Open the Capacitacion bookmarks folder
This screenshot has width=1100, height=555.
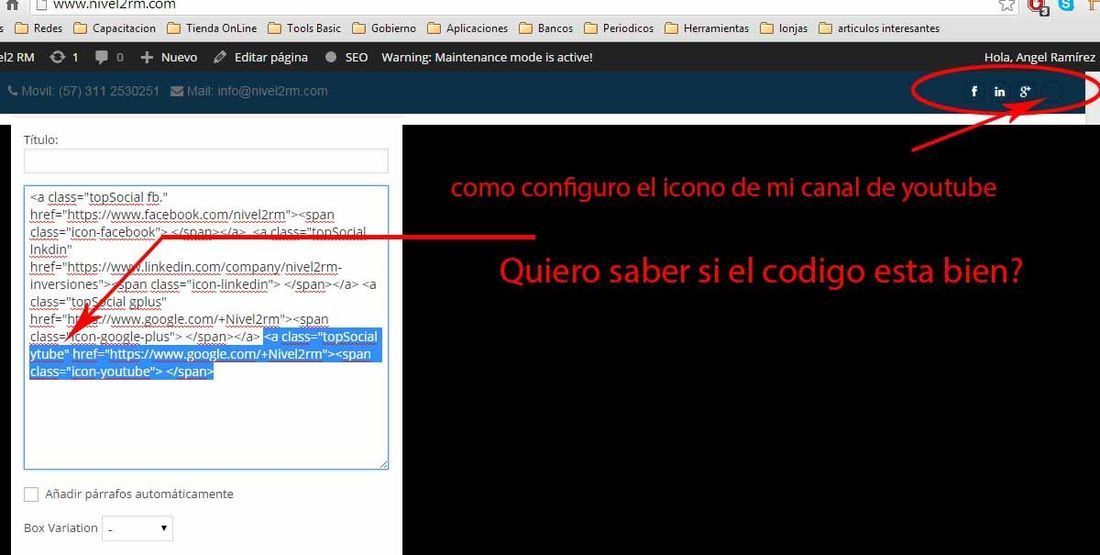pyautogui.click(x=115, y=29)
